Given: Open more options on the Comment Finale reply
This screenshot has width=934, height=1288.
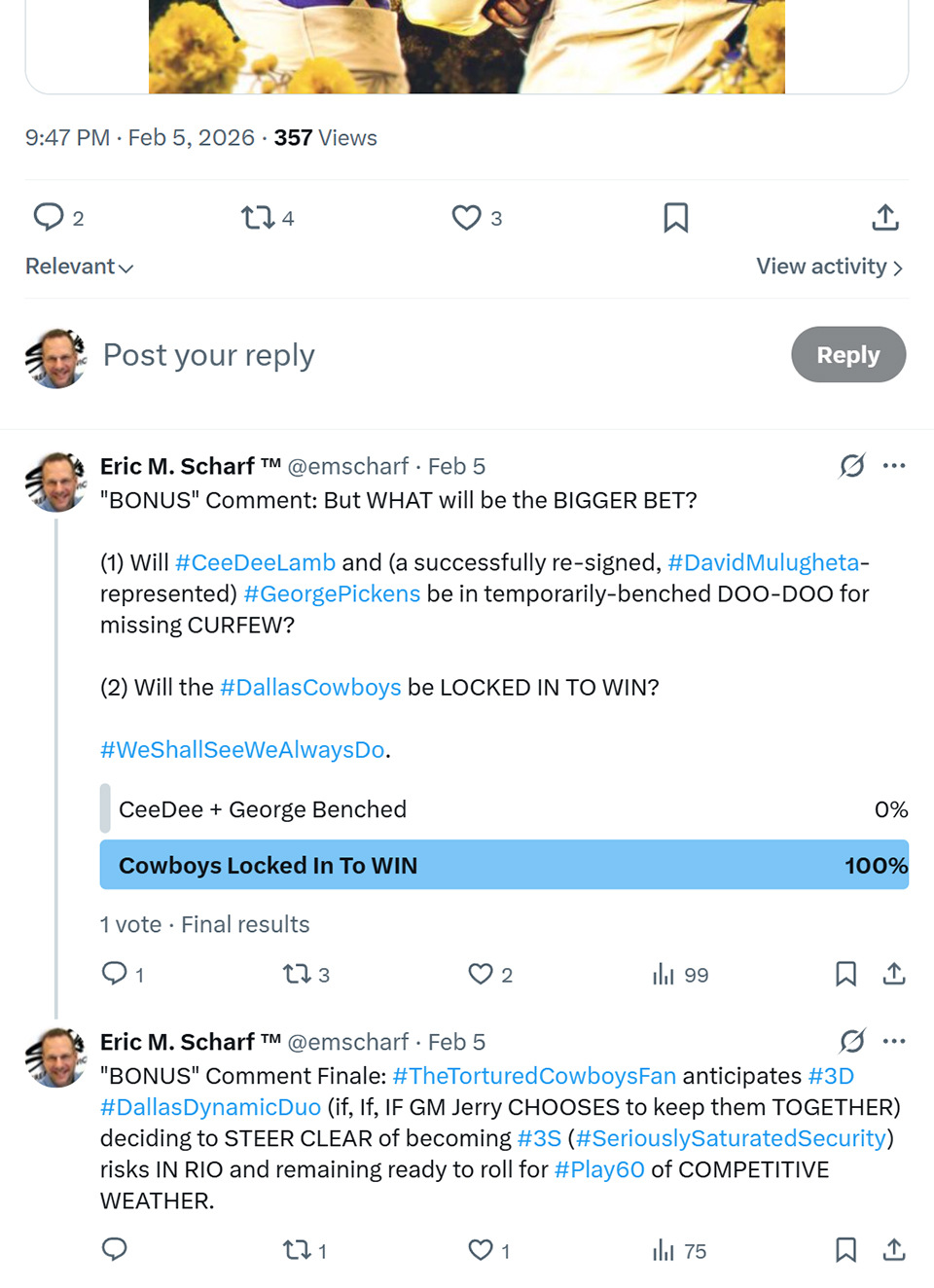Looking at the screenshot, I should click(894, 1042).
